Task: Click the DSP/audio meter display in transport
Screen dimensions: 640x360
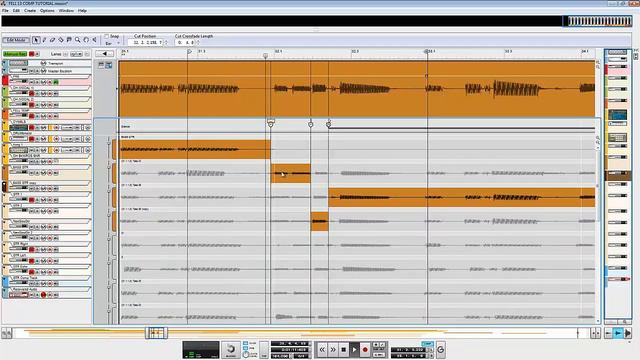Action: click(x=201, y=350)
